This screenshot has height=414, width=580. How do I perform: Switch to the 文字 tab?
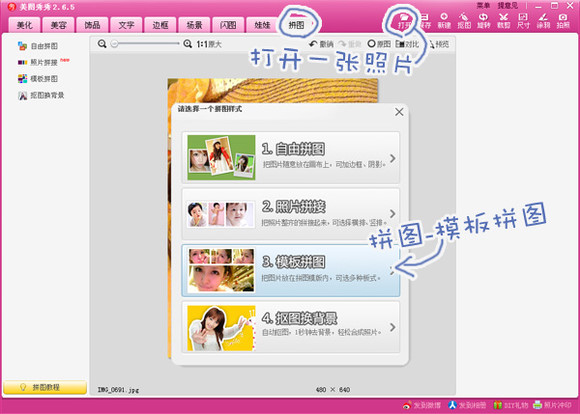[x=126, y=25]
